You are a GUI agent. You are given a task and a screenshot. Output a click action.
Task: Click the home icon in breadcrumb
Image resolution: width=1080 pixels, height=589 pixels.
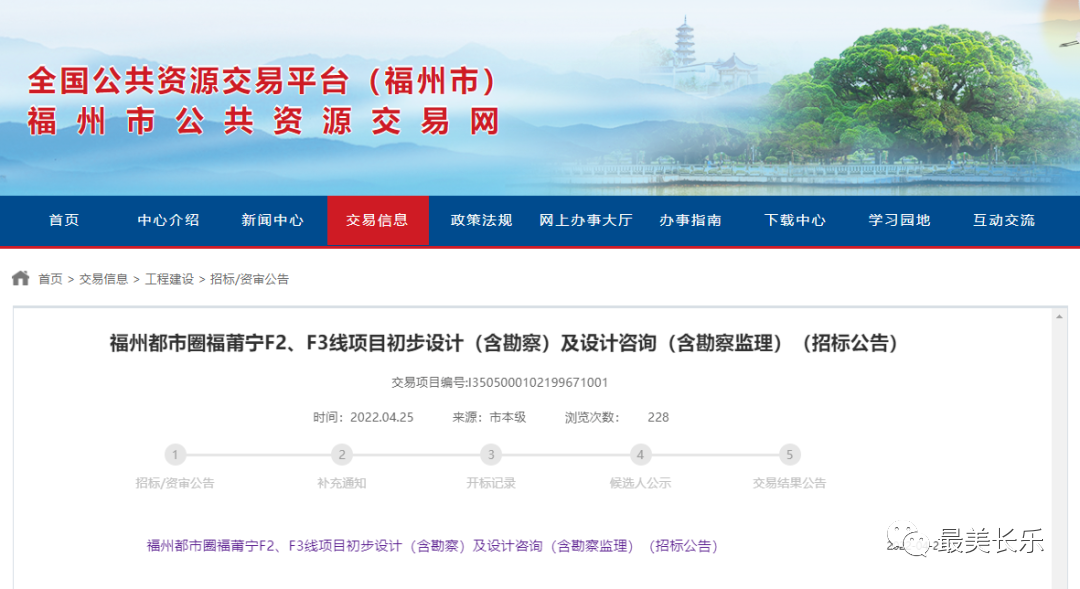click(x=20, y=279)
